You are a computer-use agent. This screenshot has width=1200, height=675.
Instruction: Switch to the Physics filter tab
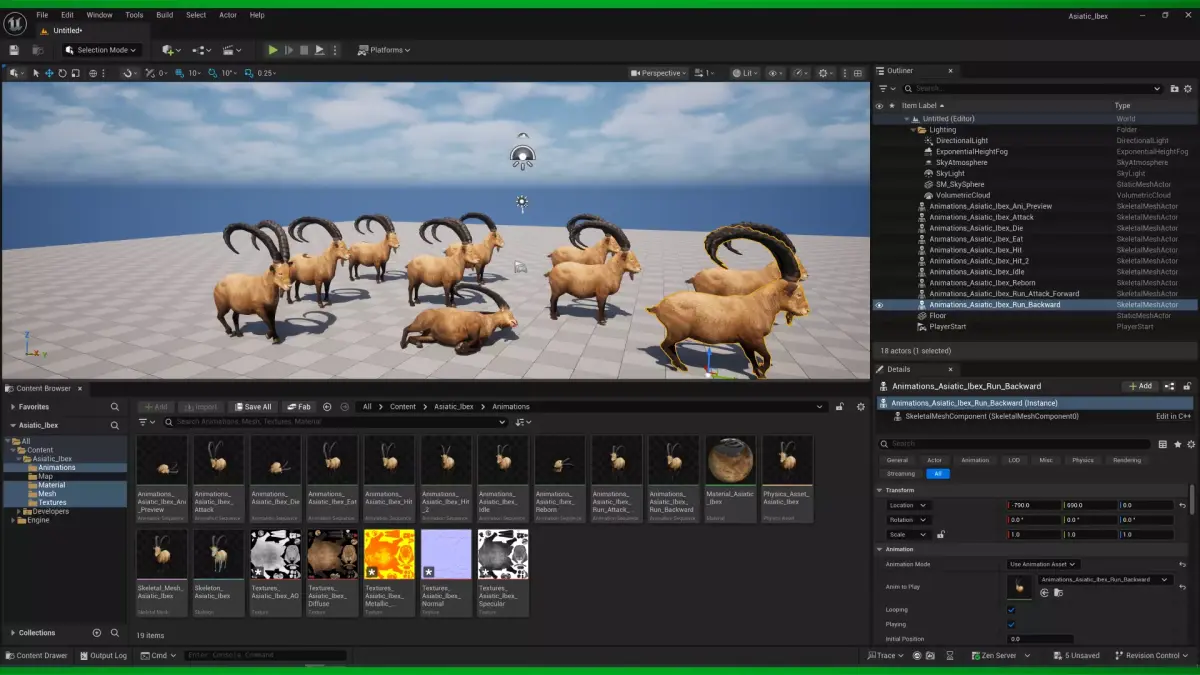1083,460
